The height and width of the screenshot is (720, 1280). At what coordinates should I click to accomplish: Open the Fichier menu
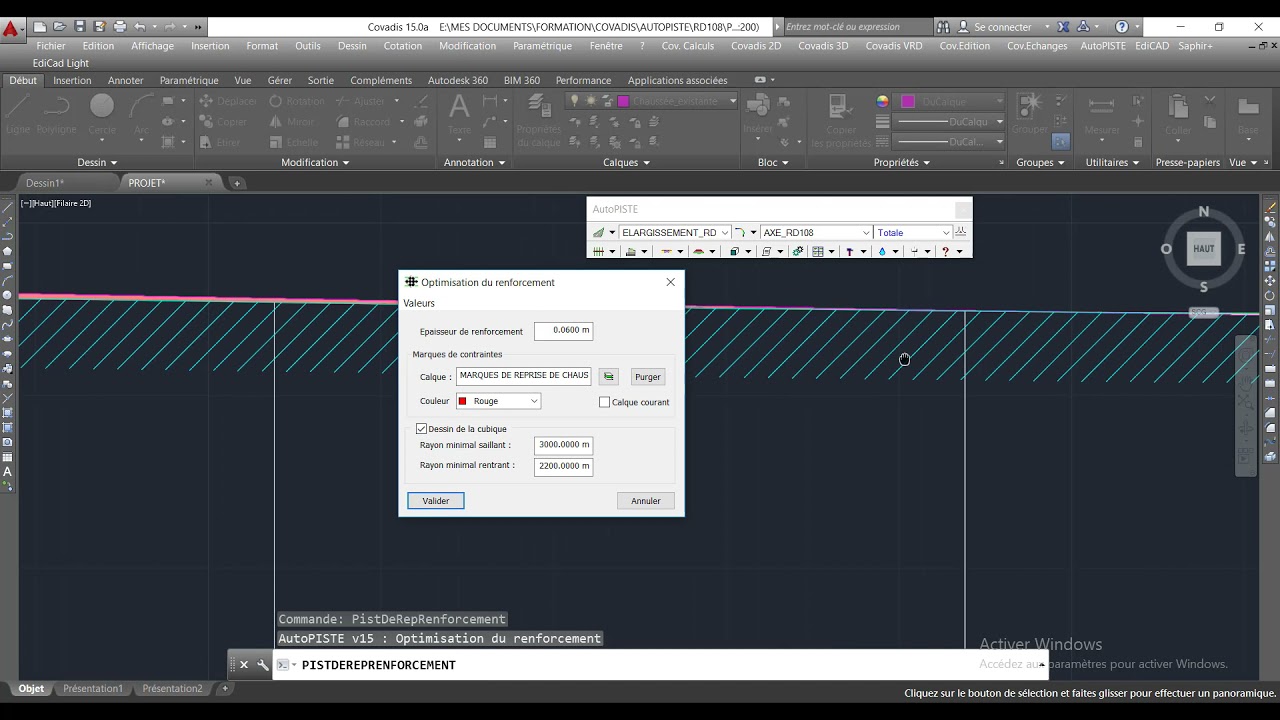click(x=51, y=46)
